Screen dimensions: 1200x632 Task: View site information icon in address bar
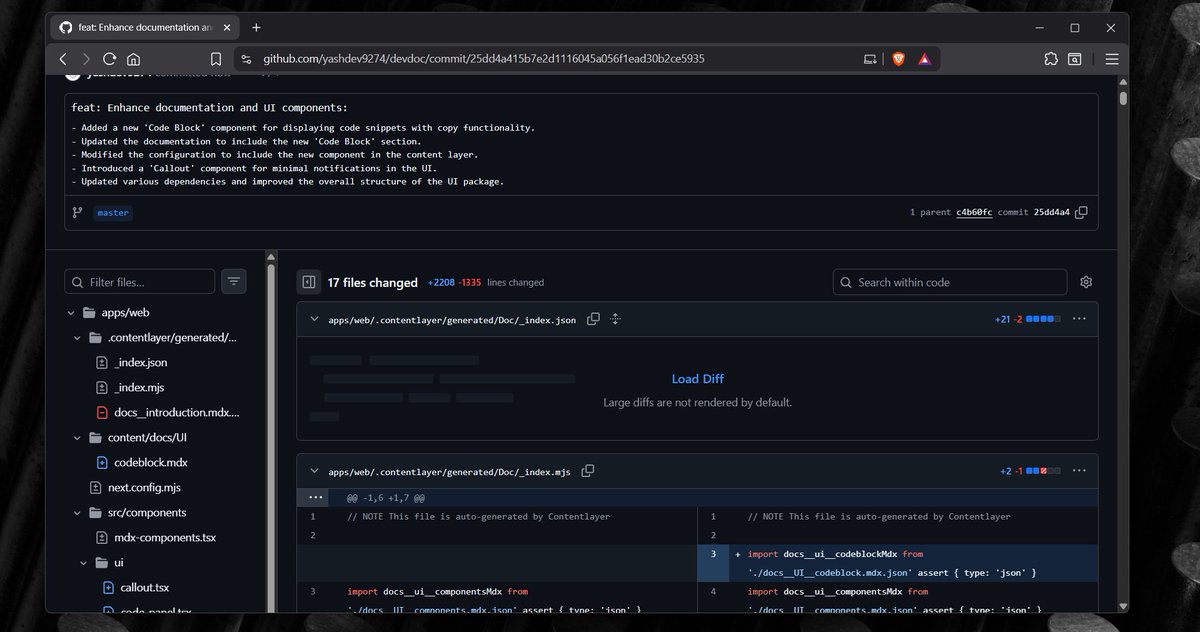pyautogui.click(x=247, y=59)
